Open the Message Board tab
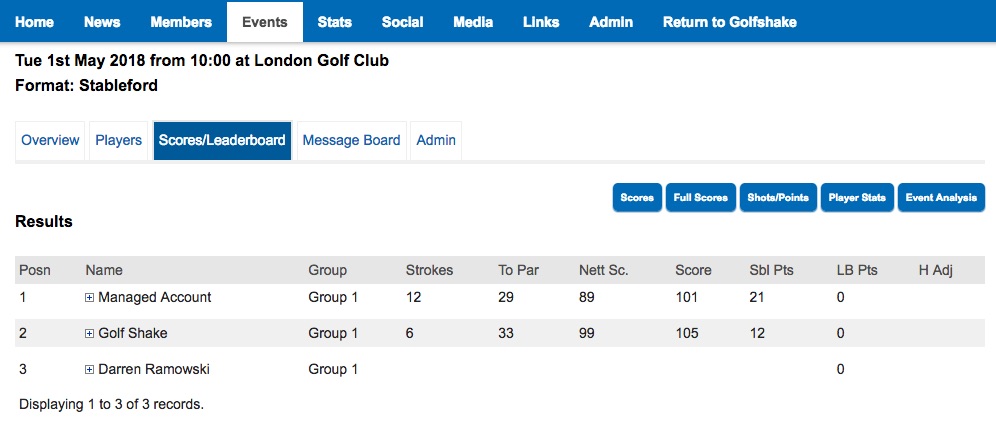Viewport: 996px width, 429px height. click(x=351, y=141)
